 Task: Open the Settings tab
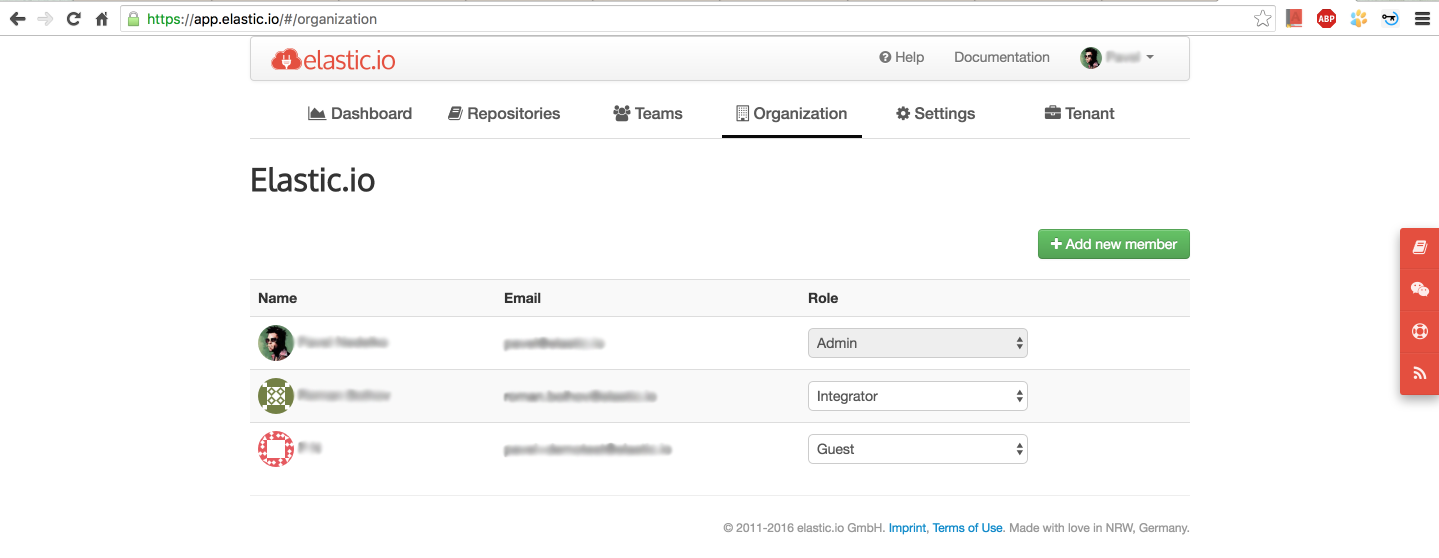936,113
